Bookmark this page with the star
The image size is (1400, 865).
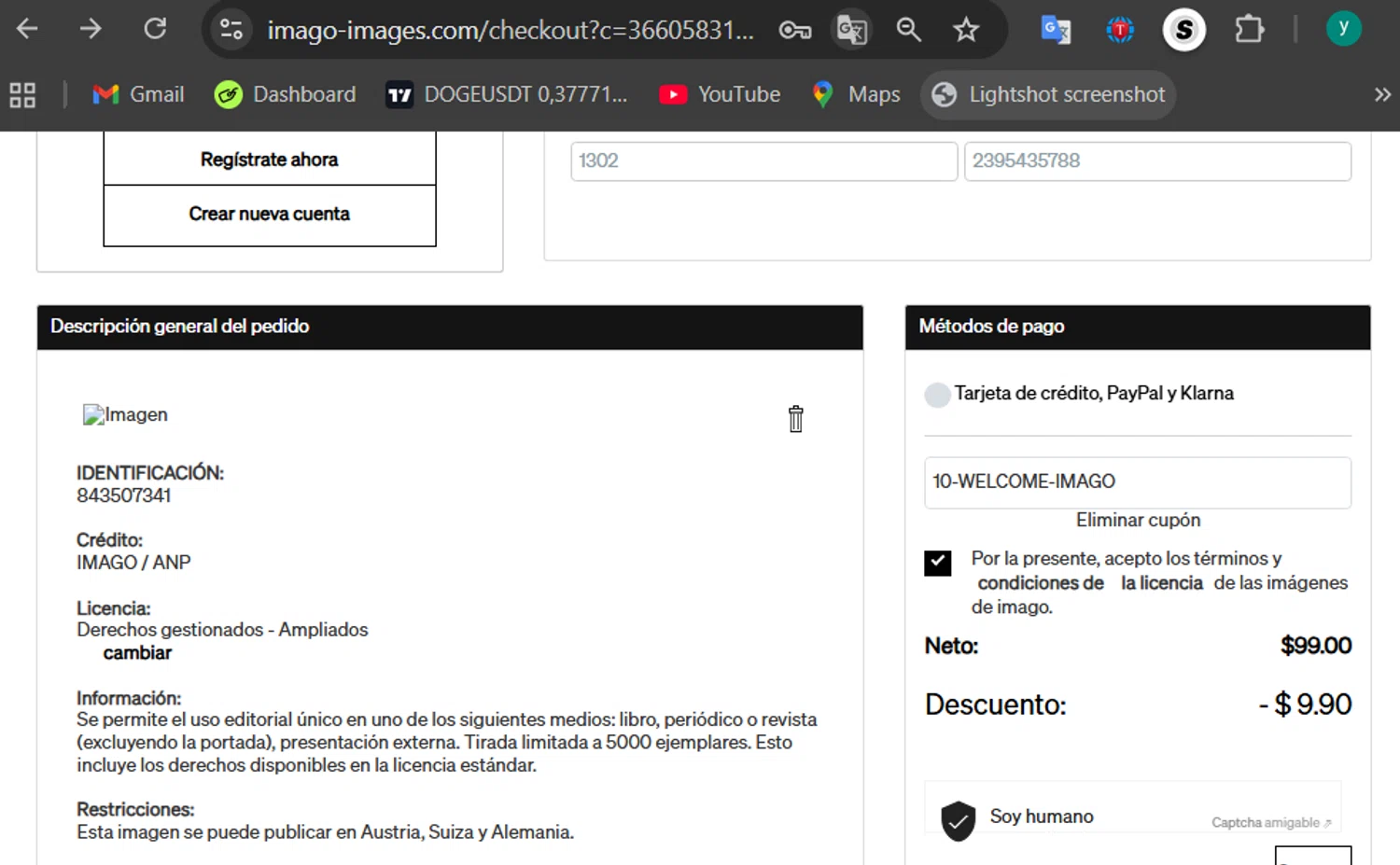[966, 30]
